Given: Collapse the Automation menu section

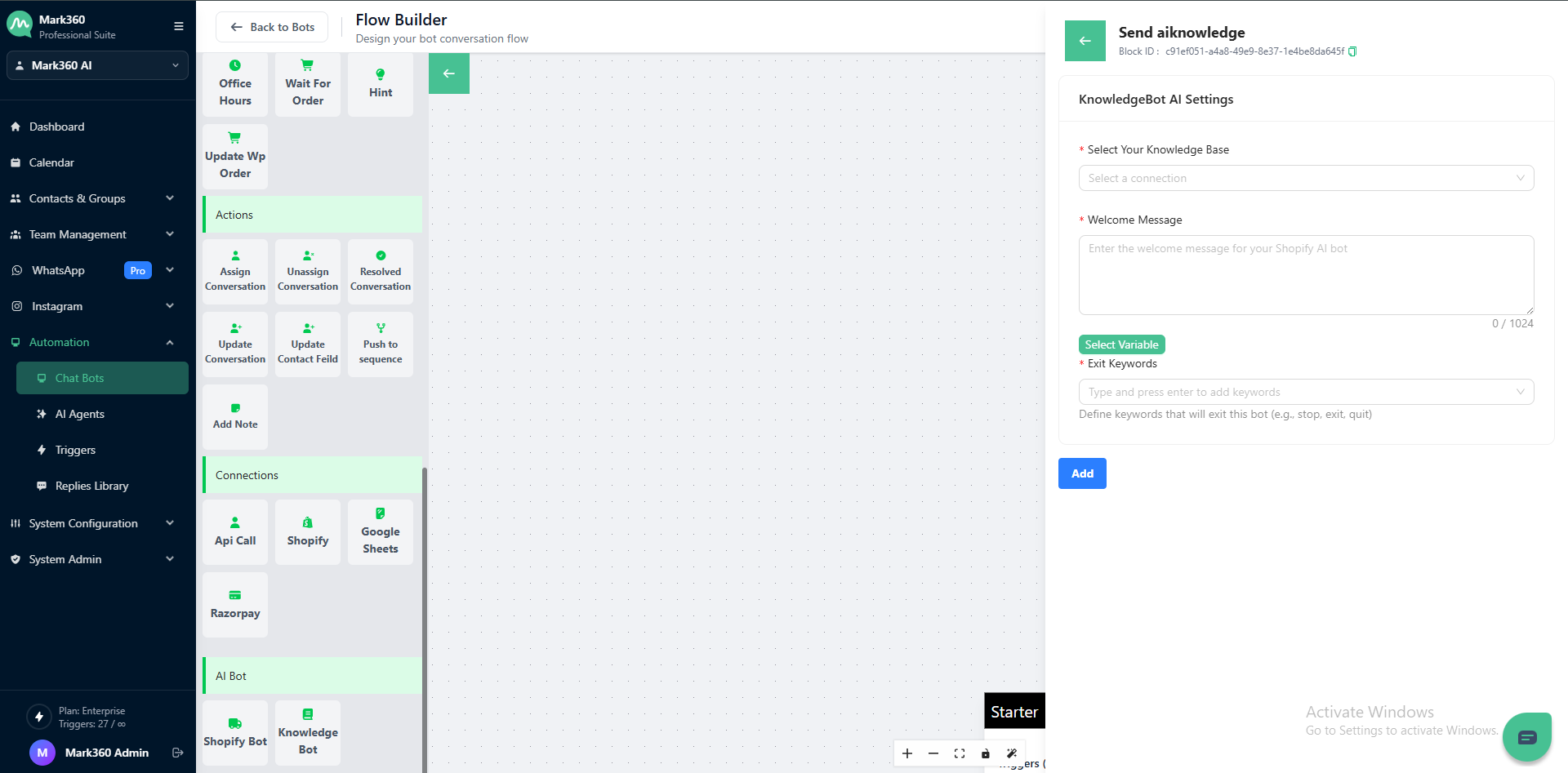Looking at the screenshot, I should click(x=170, y=342).
